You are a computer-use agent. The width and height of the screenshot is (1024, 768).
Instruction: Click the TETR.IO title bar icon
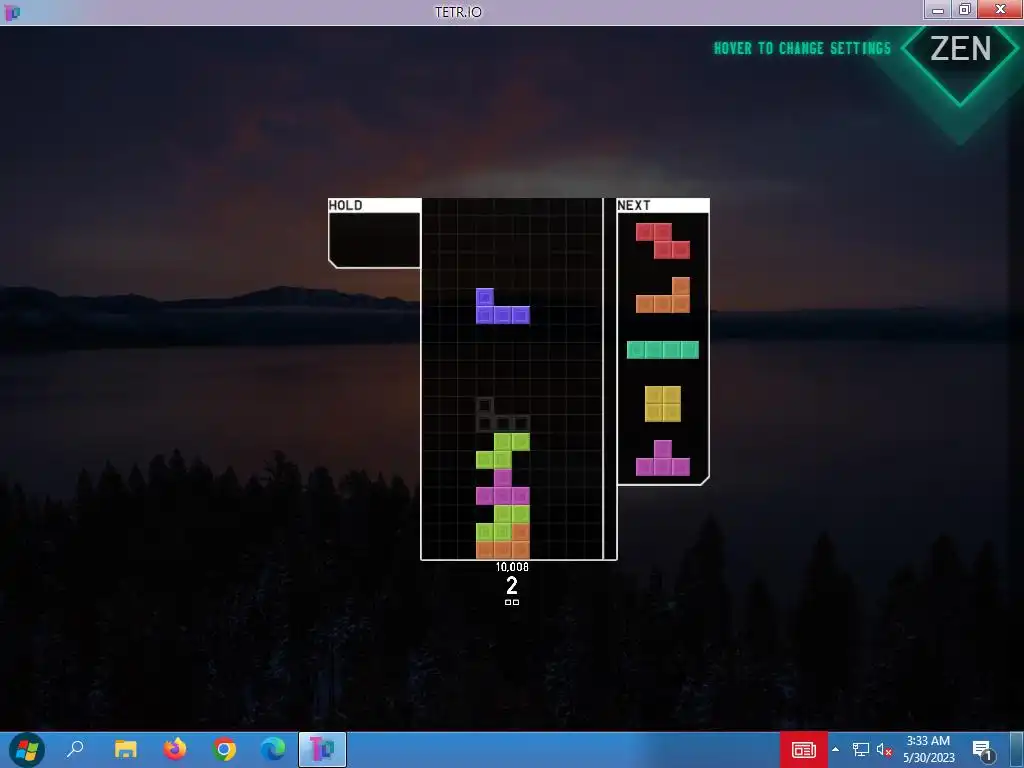tap(12, 12)
